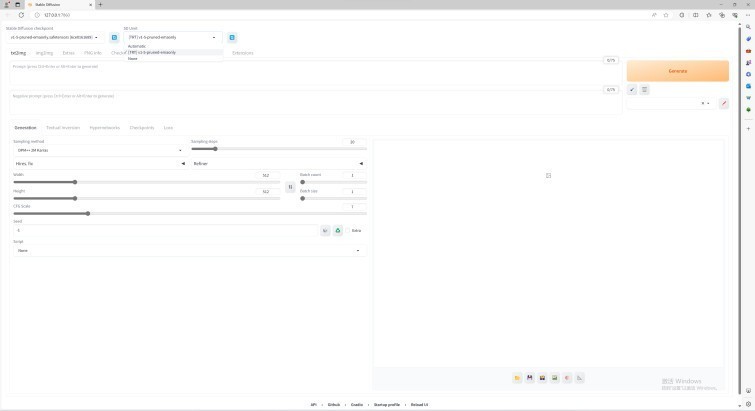Click the Reload UI link
Image resolution: width=755 pixels, height=411 pixels.
click(419, 405)
